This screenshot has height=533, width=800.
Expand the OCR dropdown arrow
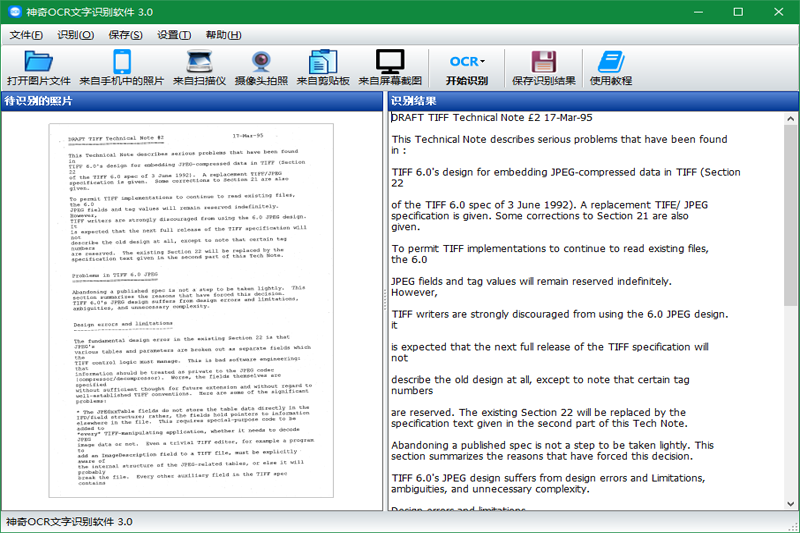tap(483, 62)
